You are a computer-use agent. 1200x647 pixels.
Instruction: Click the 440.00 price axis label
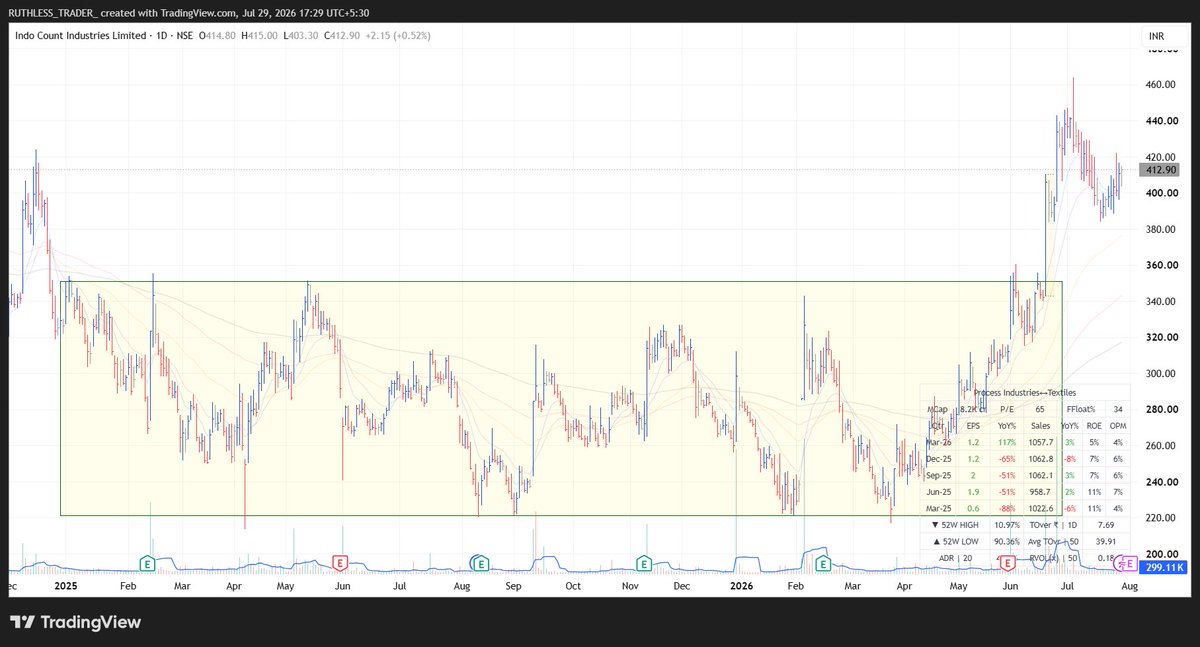[x=1160, y=121]
